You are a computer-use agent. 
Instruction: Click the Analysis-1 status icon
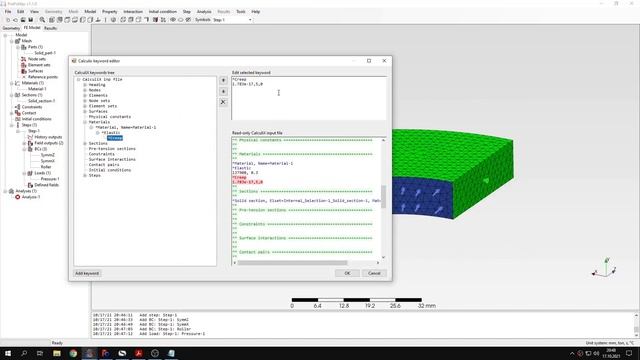18,197
